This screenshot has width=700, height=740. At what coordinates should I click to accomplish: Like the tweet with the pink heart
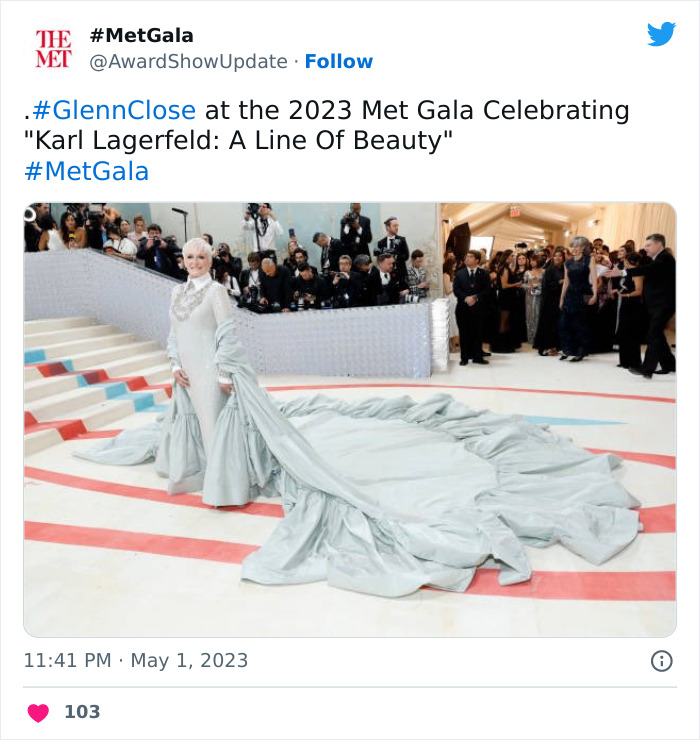point(38,713)
